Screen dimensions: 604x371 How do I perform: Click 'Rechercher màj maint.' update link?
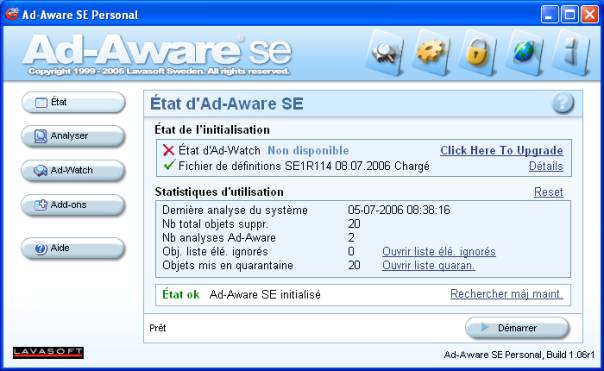[x=507, y=294]
